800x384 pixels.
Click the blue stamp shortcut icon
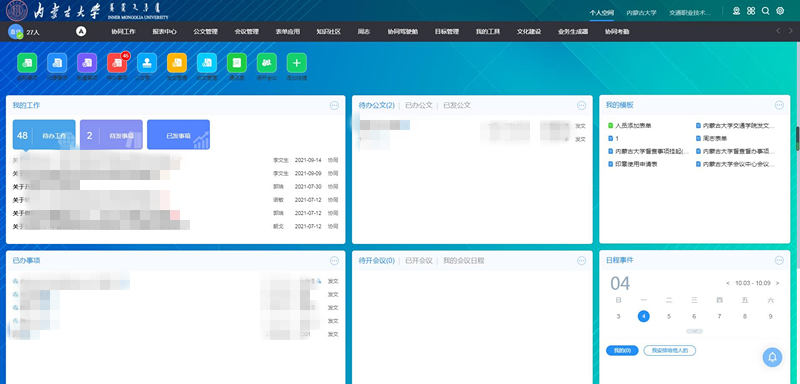147,63
